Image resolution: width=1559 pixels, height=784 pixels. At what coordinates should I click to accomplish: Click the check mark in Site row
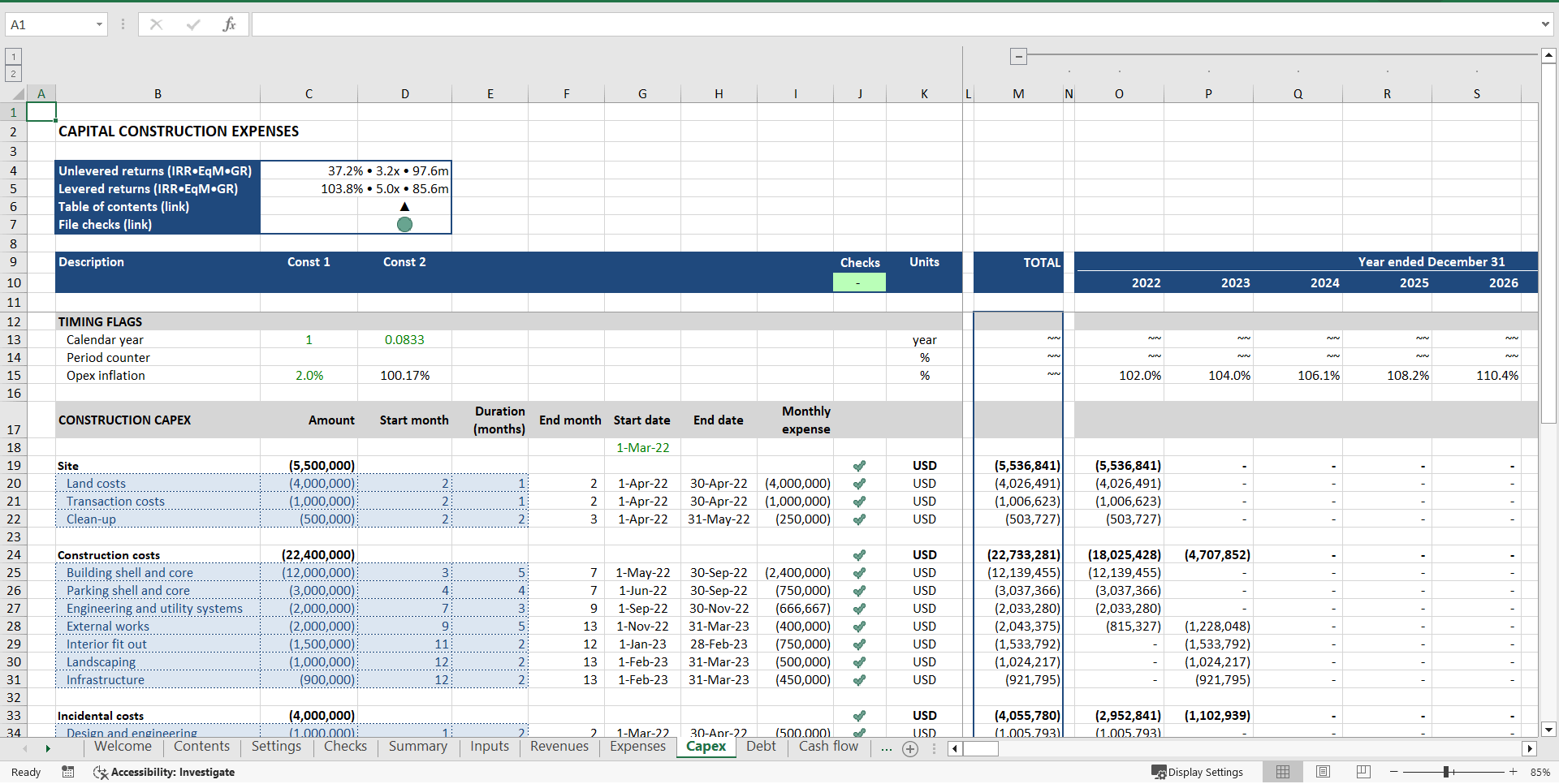pos(859,466)
